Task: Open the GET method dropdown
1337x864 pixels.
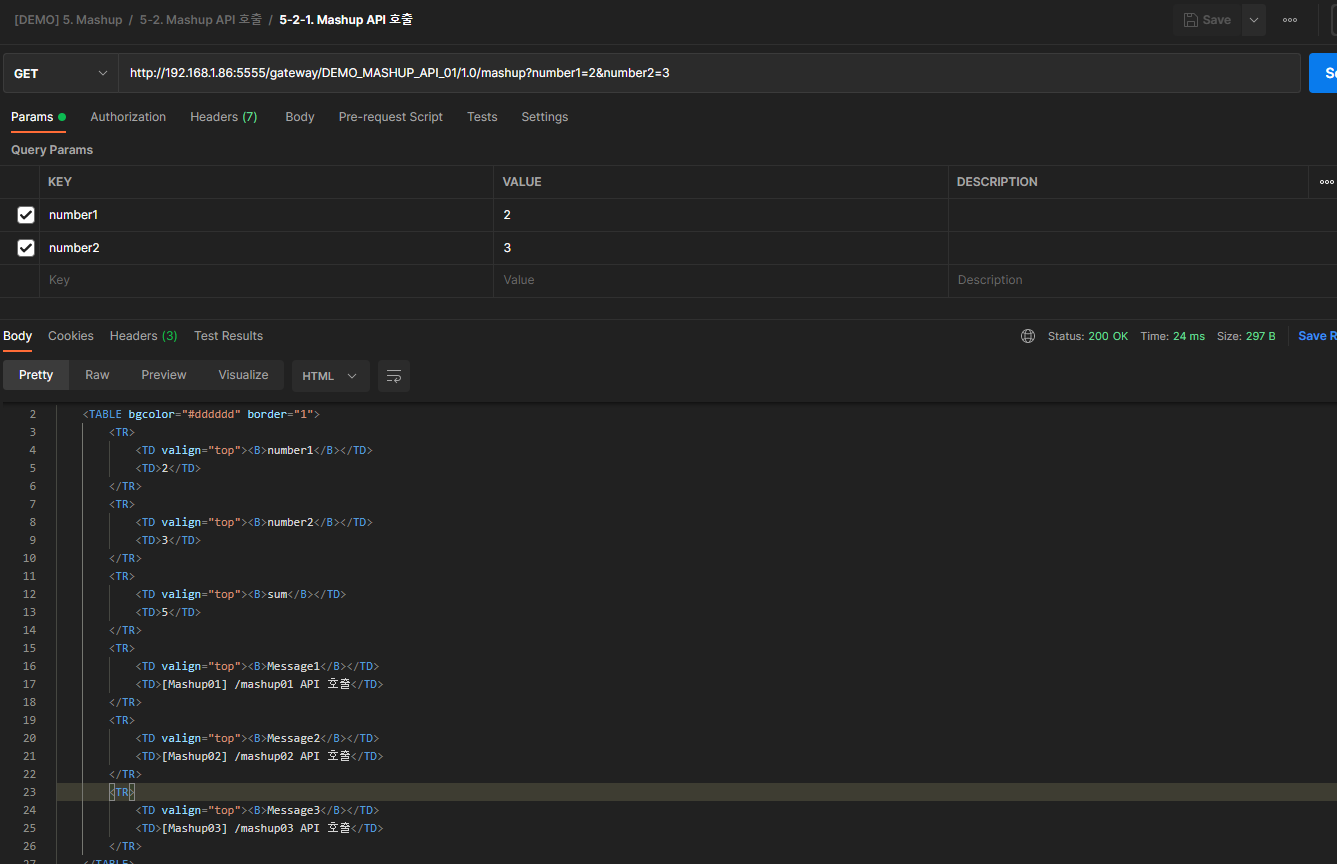Action: tap(60, 73)
